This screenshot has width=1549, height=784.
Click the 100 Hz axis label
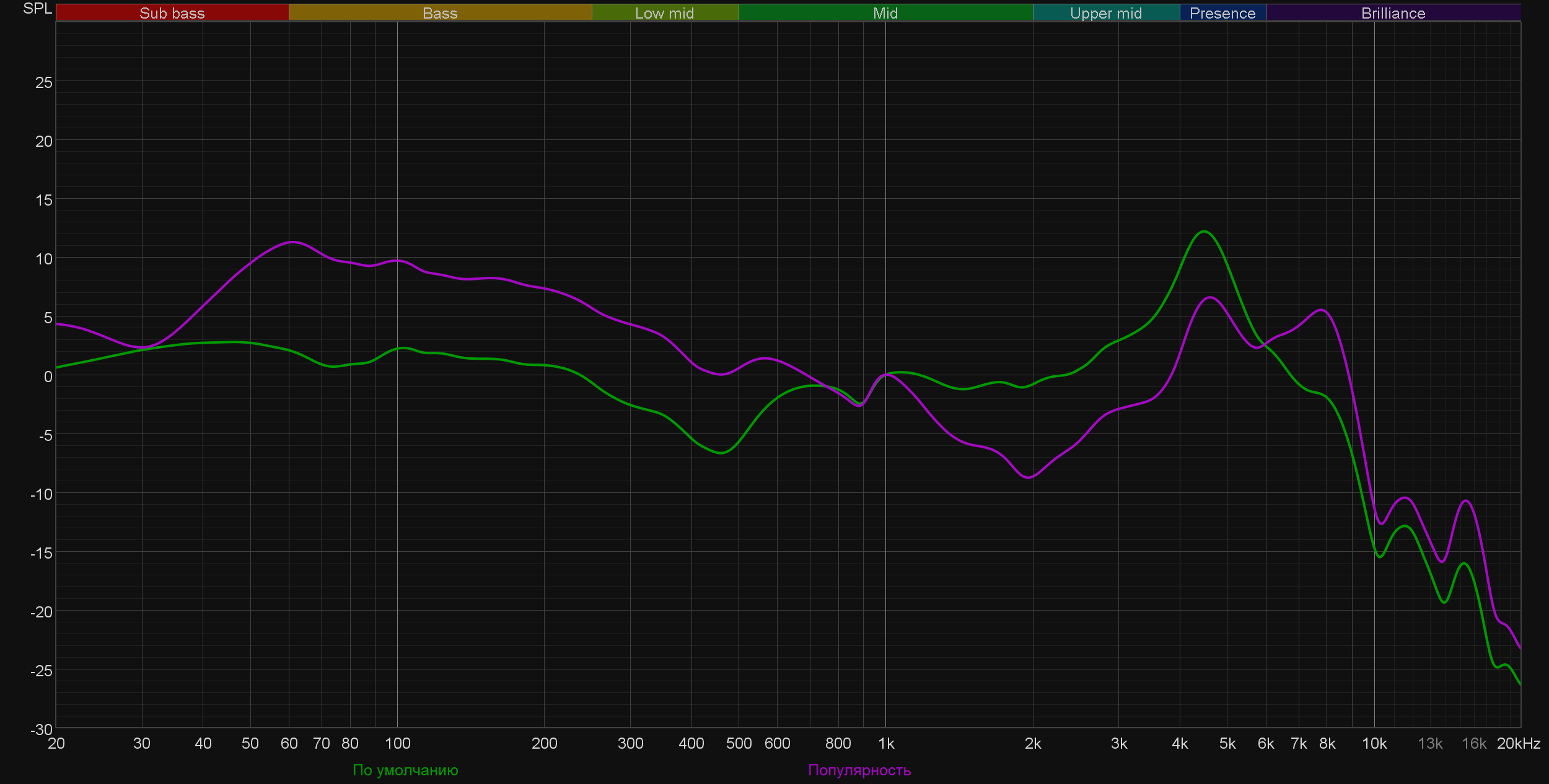[397, 743]
